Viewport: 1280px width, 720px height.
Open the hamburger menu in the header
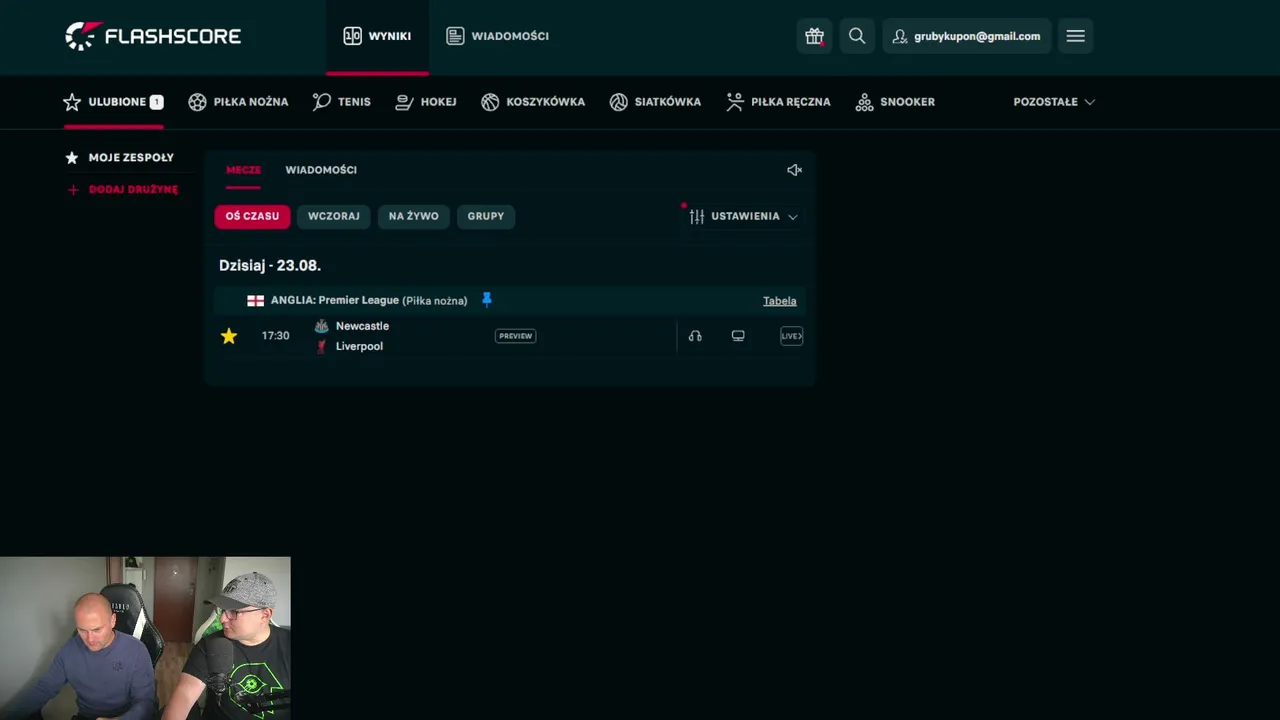click(x=1076, y=36)
